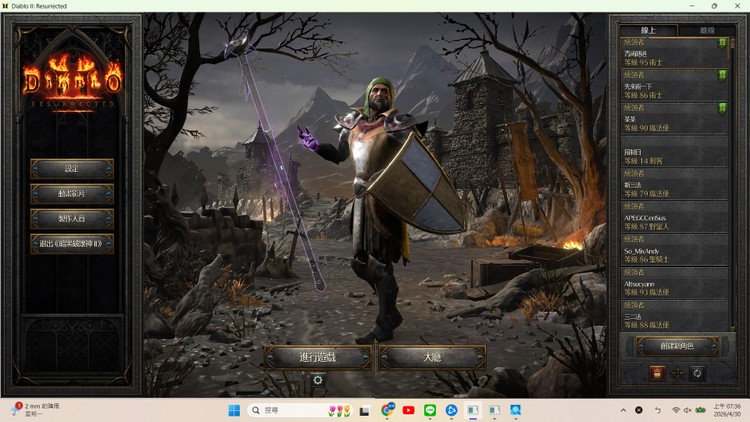Open the clock and date at 07:36
Image resolution: width=750 pixels, height=422 pixels.
coord(727,410)
